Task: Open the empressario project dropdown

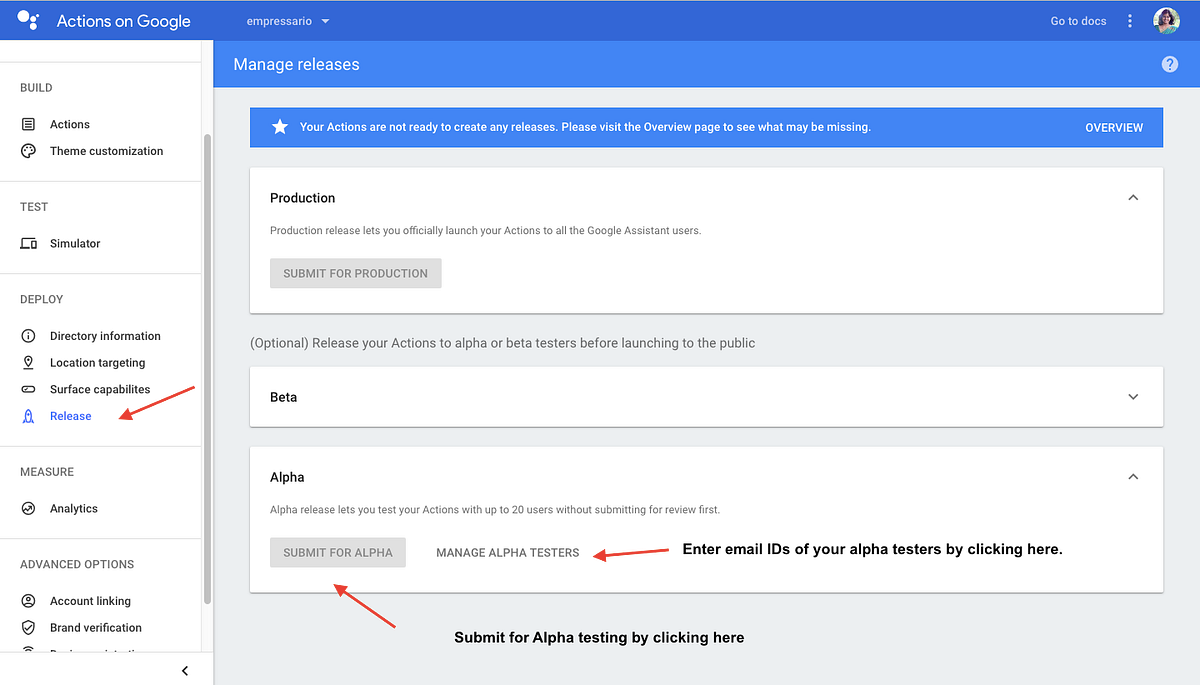Action: tap(288, 21)
